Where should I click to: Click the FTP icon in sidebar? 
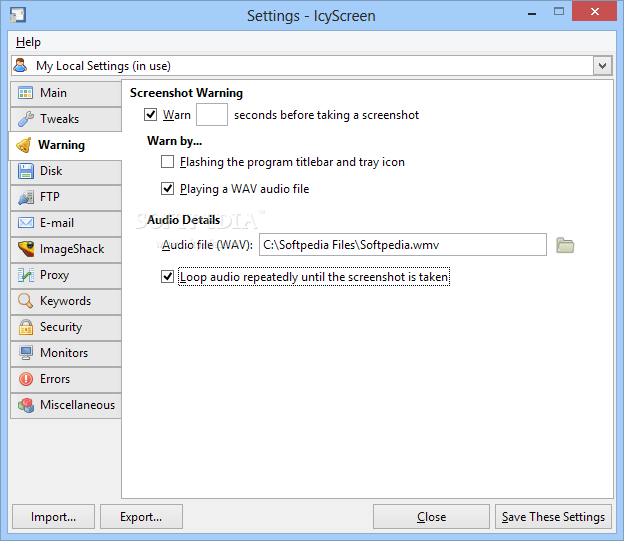tap(26, 197)
